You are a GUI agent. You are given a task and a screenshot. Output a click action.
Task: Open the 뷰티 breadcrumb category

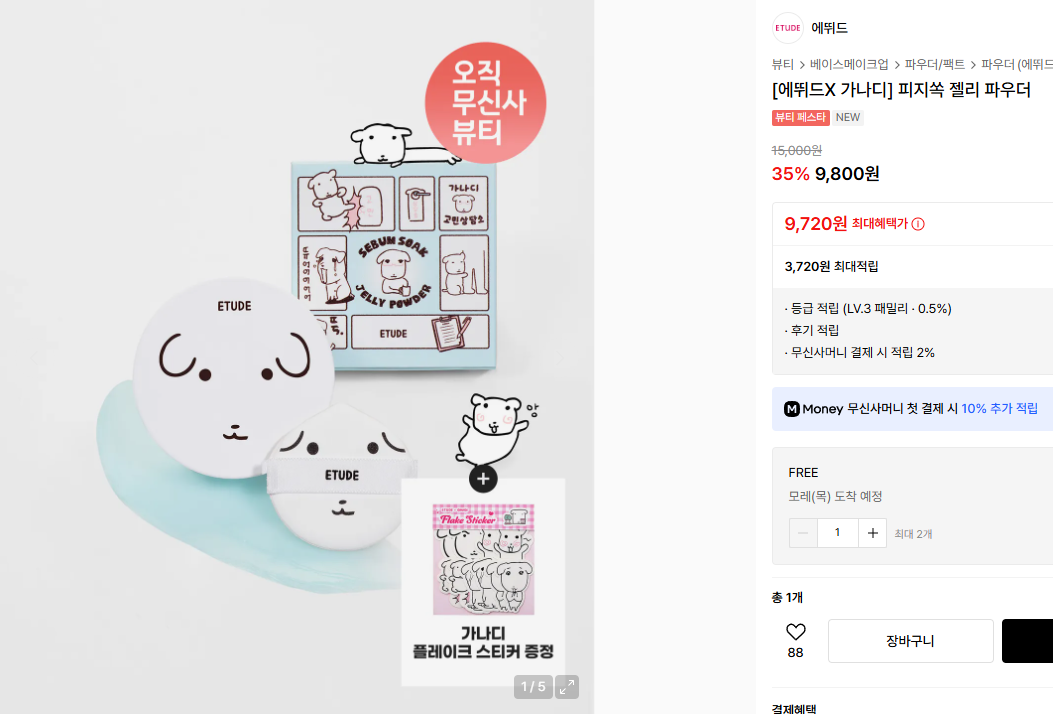pyautogui.click(x=782, y=64)
